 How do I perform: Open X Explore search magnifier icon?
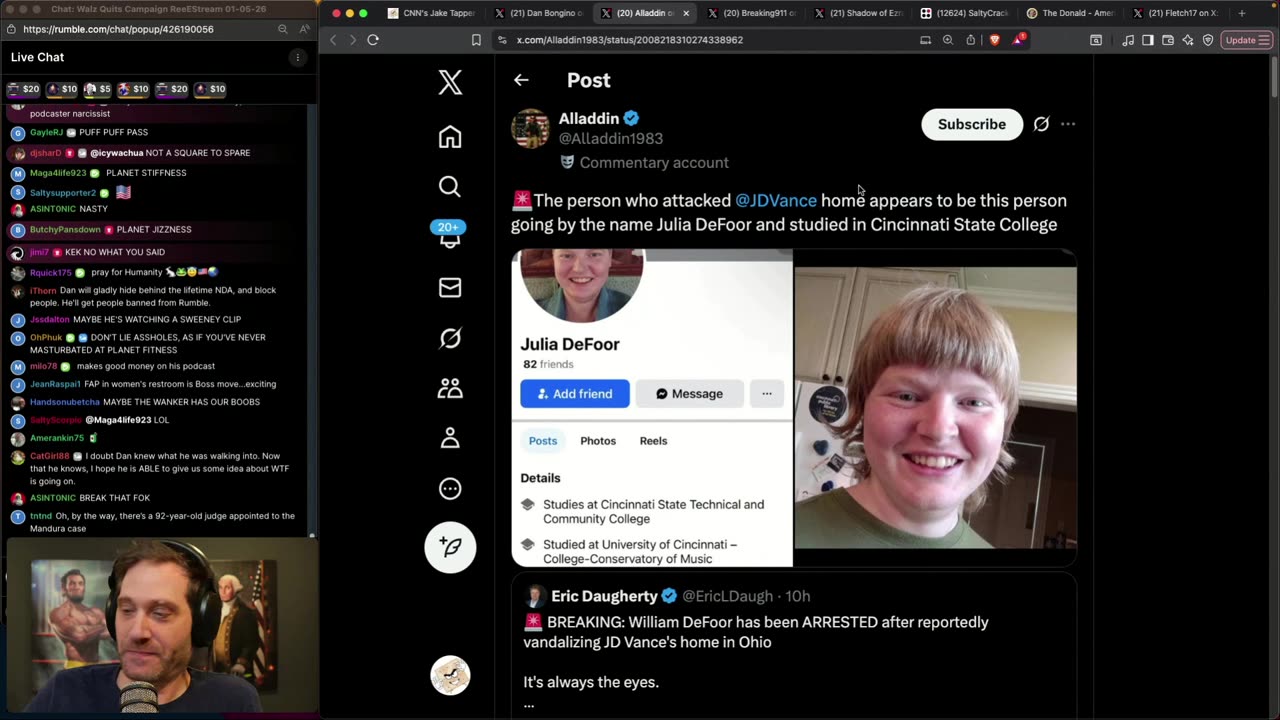pyautogui.click(x=450, y=186)
